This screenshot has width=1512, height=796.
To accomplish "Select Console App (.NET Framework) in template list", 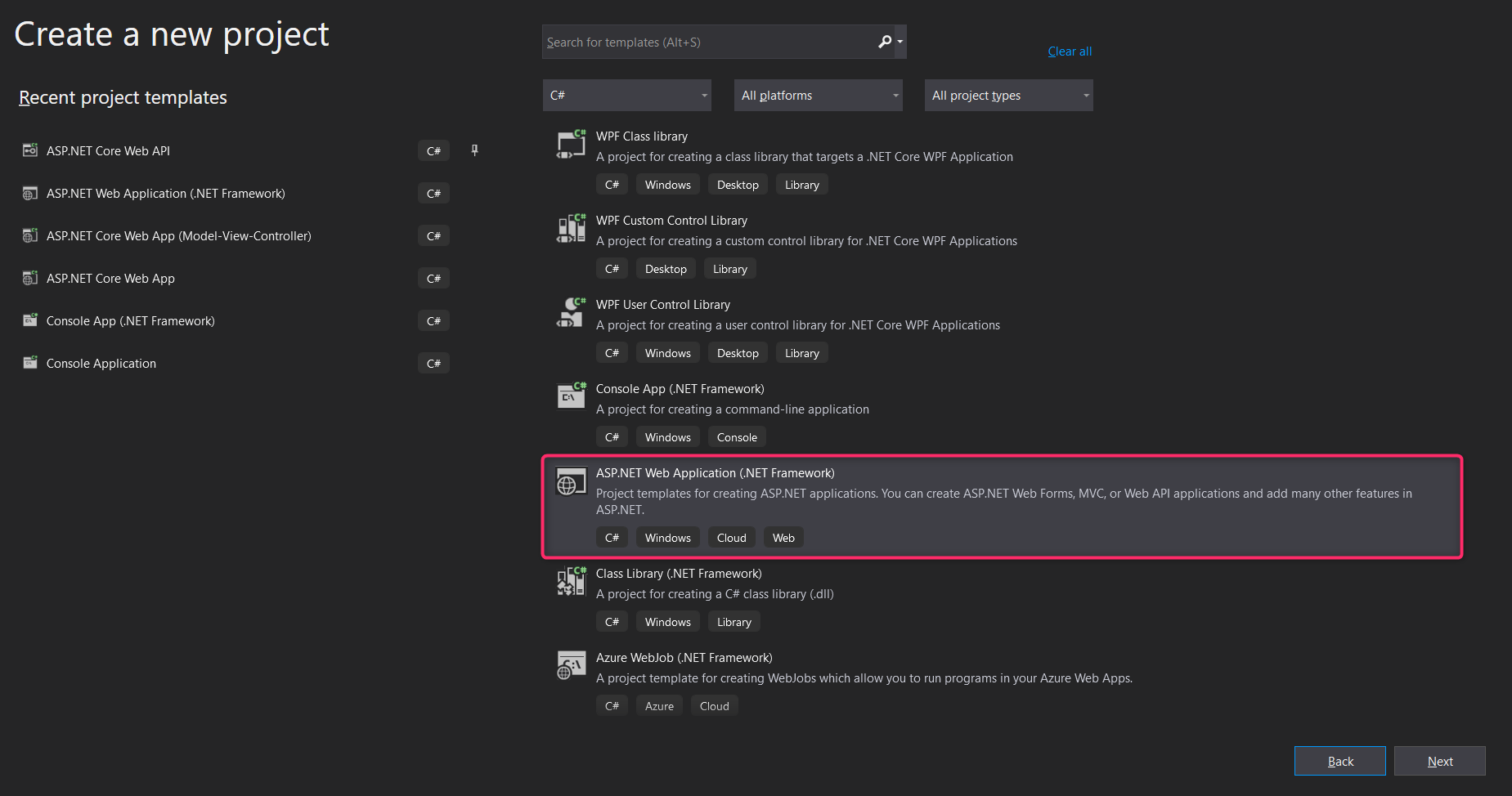I will coord(680,389).
